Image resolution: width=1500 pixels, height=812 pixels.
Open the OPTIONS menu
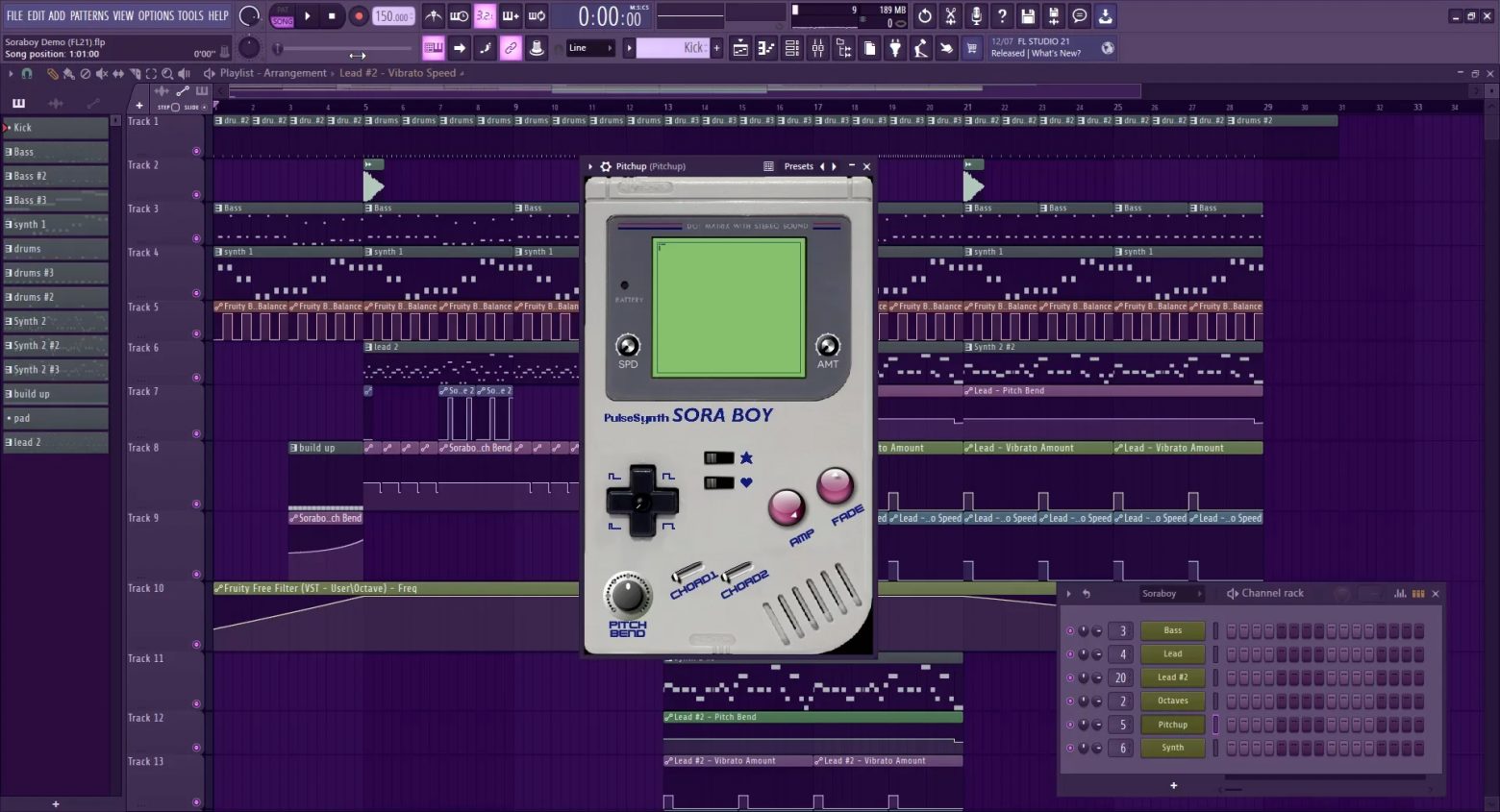[156, 15]
